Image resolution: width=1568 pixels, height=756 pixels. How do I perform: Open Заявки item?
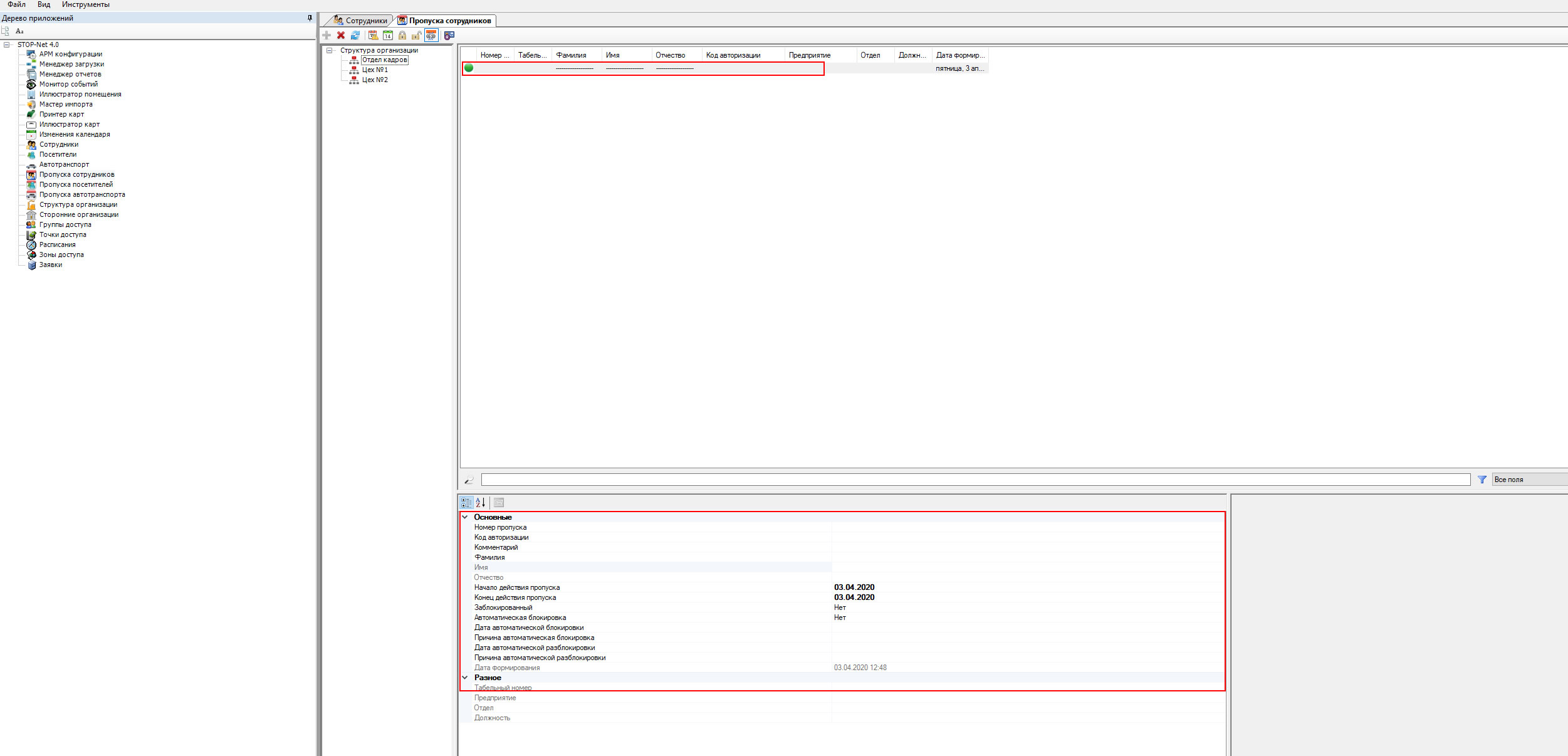pyautogui.click(x=51, y=265)
